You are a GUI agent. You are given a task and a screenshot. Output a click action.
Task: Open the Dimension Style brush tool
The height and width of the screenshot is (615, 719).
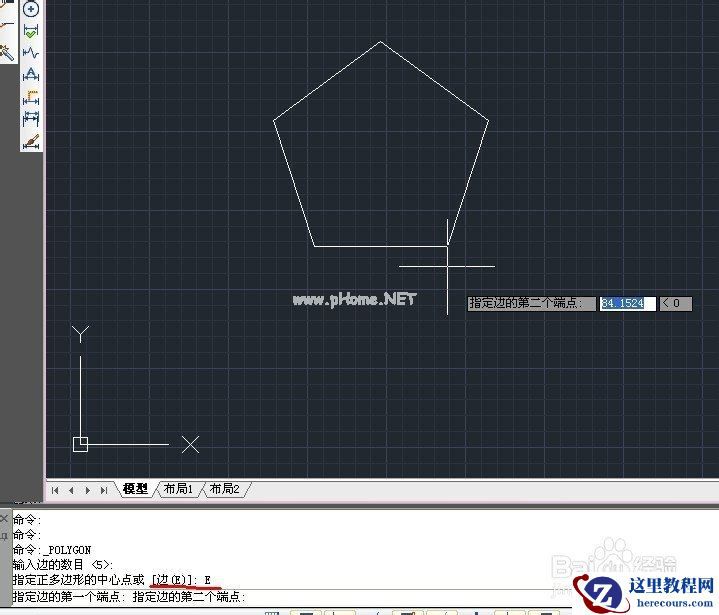click(x=31, y=141)
